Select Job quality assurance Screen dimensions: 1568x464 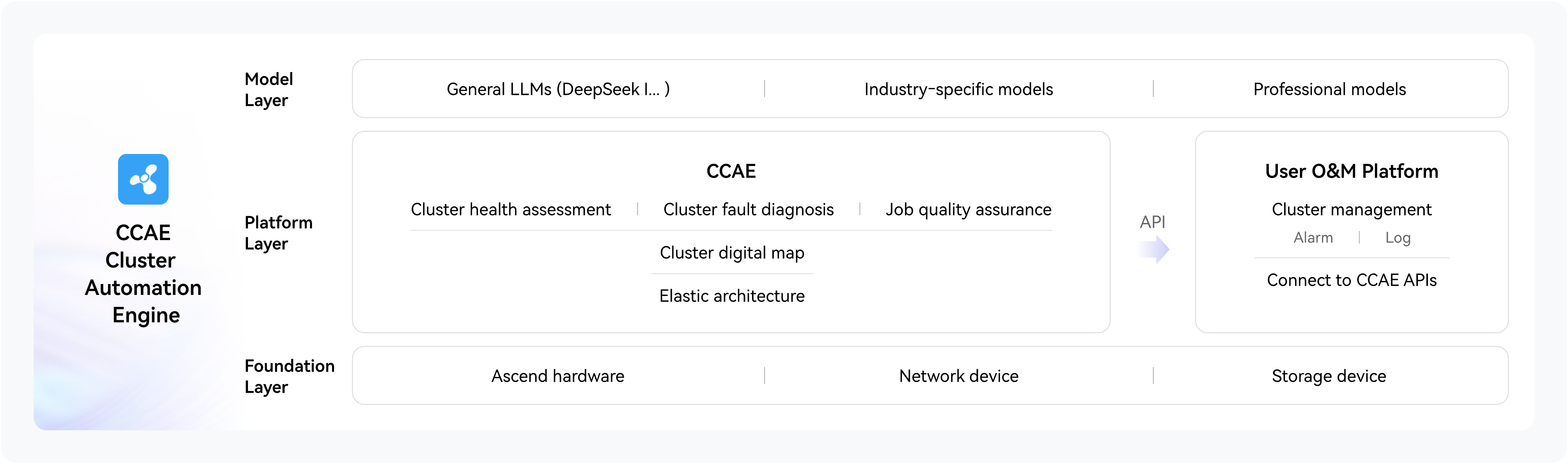pyautogui.click(x=968, y=210)
